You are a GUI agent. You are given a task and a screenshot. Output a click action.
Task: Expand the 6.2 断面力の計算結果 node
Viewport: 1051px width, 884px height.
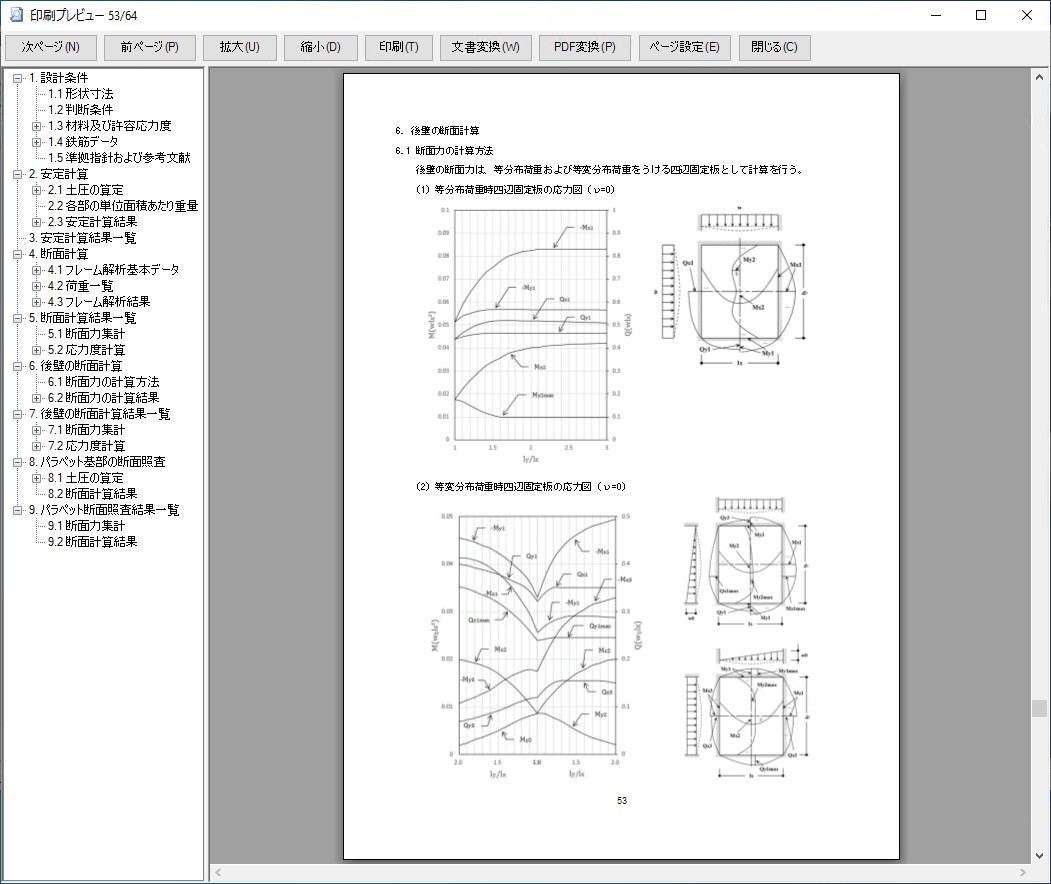pos(37,398)
